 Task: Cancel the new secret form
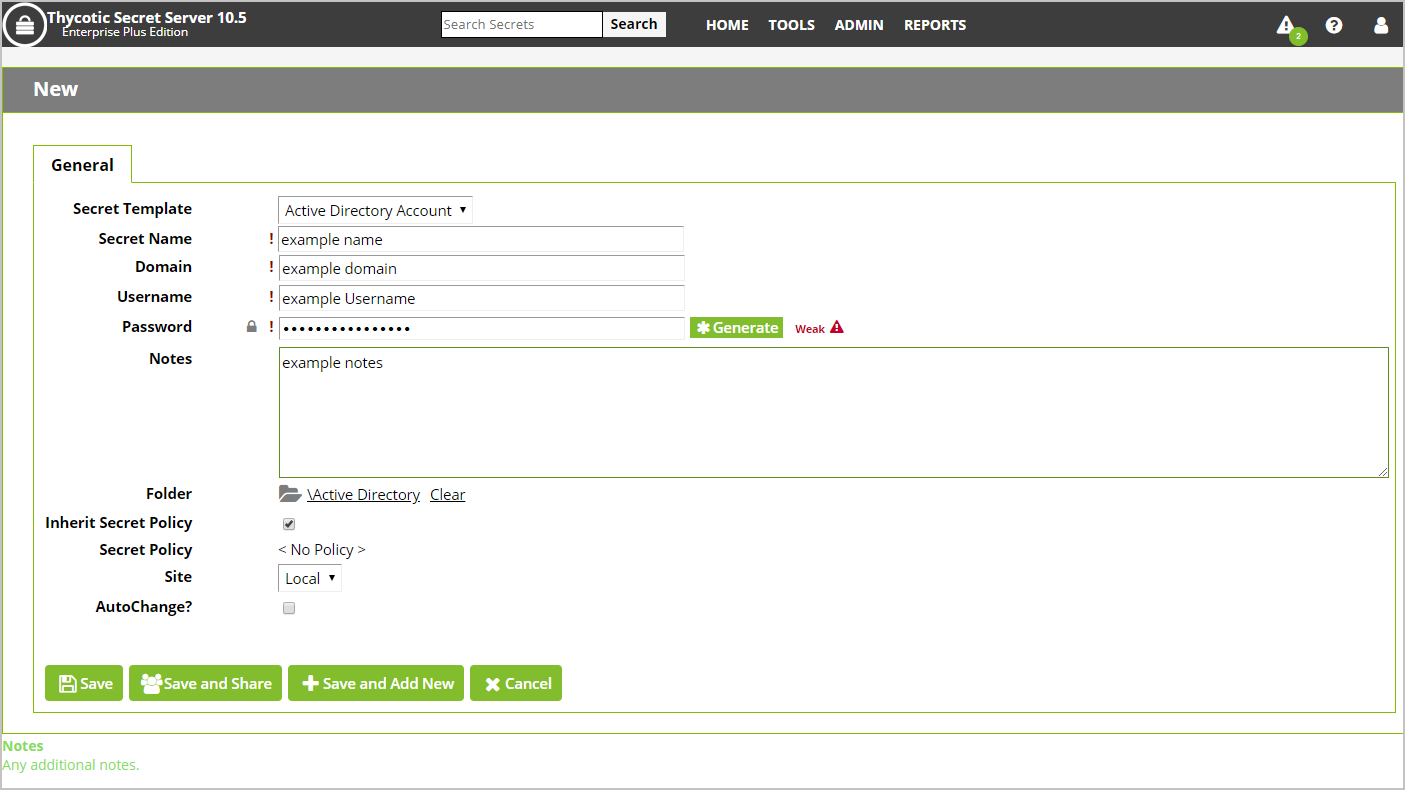516,683
